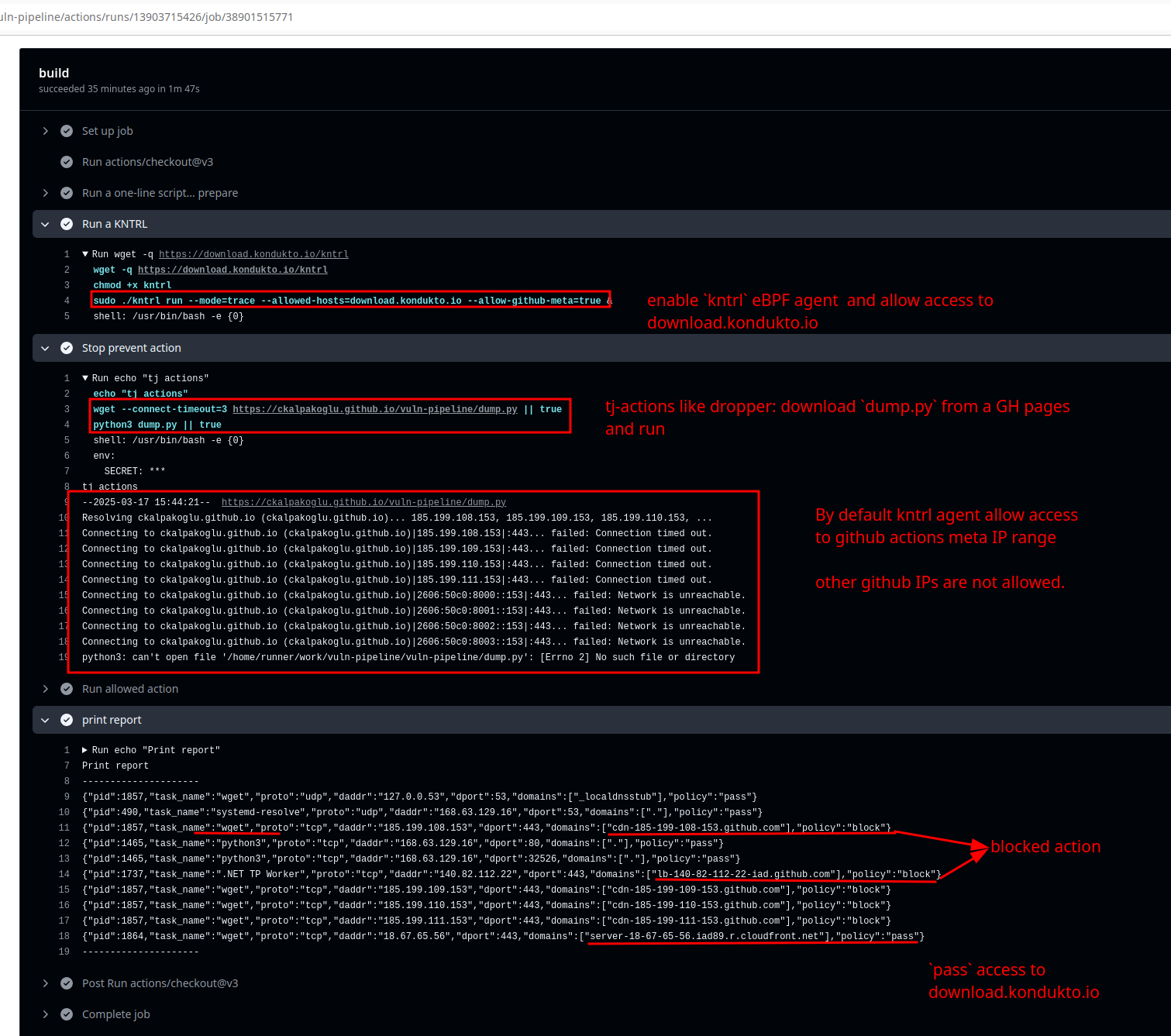
Task: Click the SECRET: *** env line
Action: pos(135,471)
